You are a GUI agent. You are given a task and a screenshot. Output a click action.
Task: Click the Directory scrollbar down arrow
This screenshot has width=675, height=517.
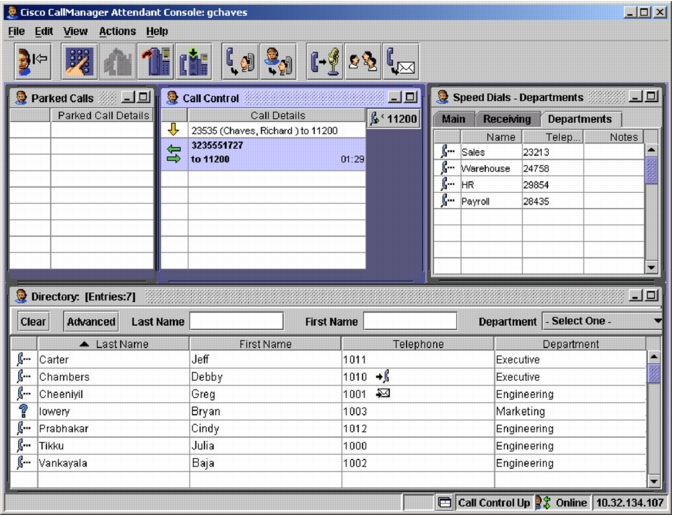(x=654, y=481)
